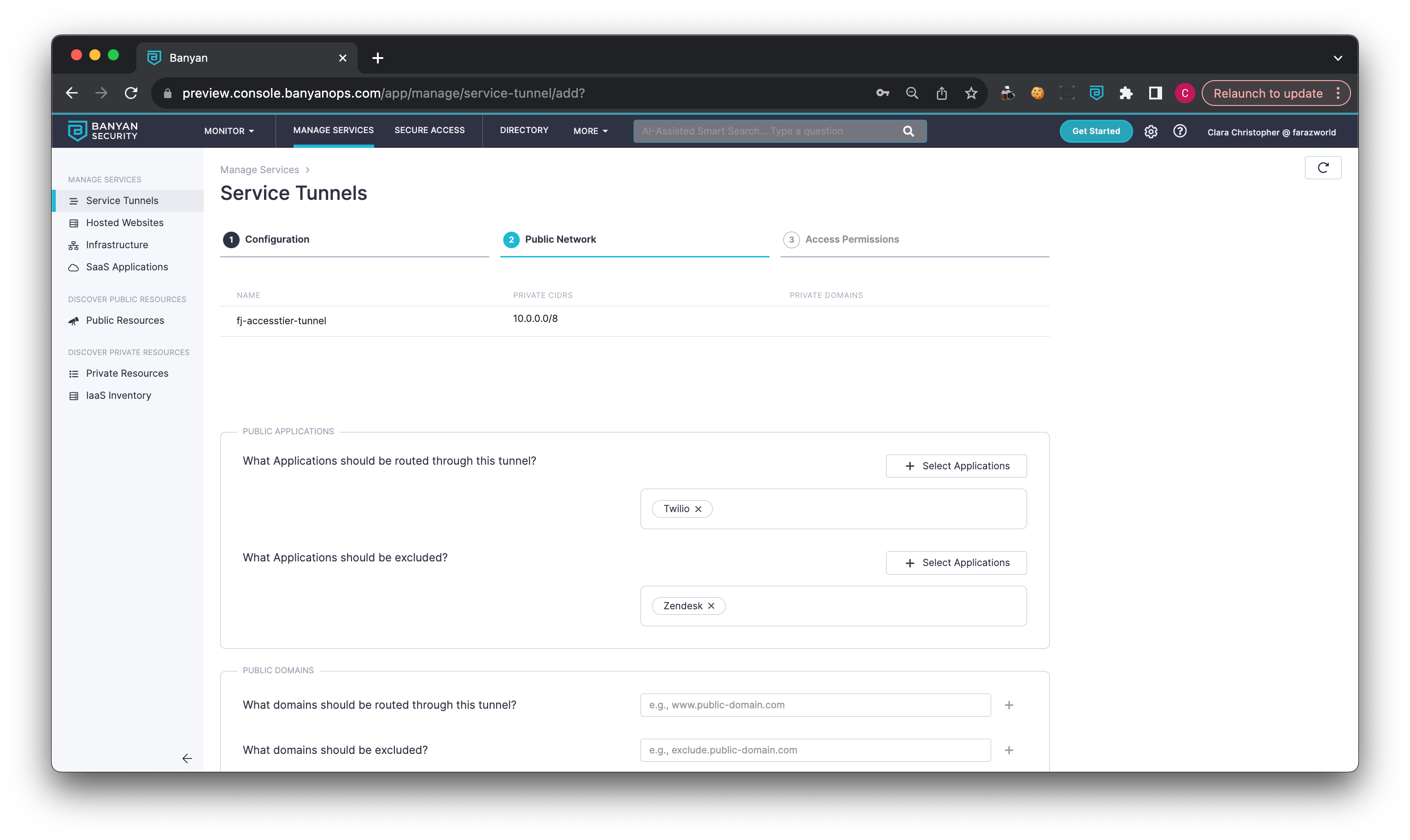Image resolution: width=1410 pixels, height=840 pixels.
Task: Expand the More dropdown menu
Action: point(590,131)
